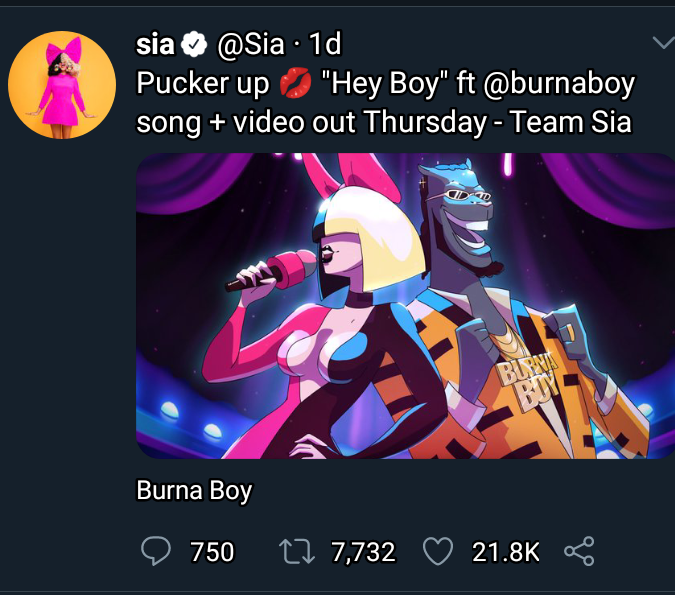675x595 pixels.
Task: Click the 7,732 retweets count
Action: click(363, 551)
